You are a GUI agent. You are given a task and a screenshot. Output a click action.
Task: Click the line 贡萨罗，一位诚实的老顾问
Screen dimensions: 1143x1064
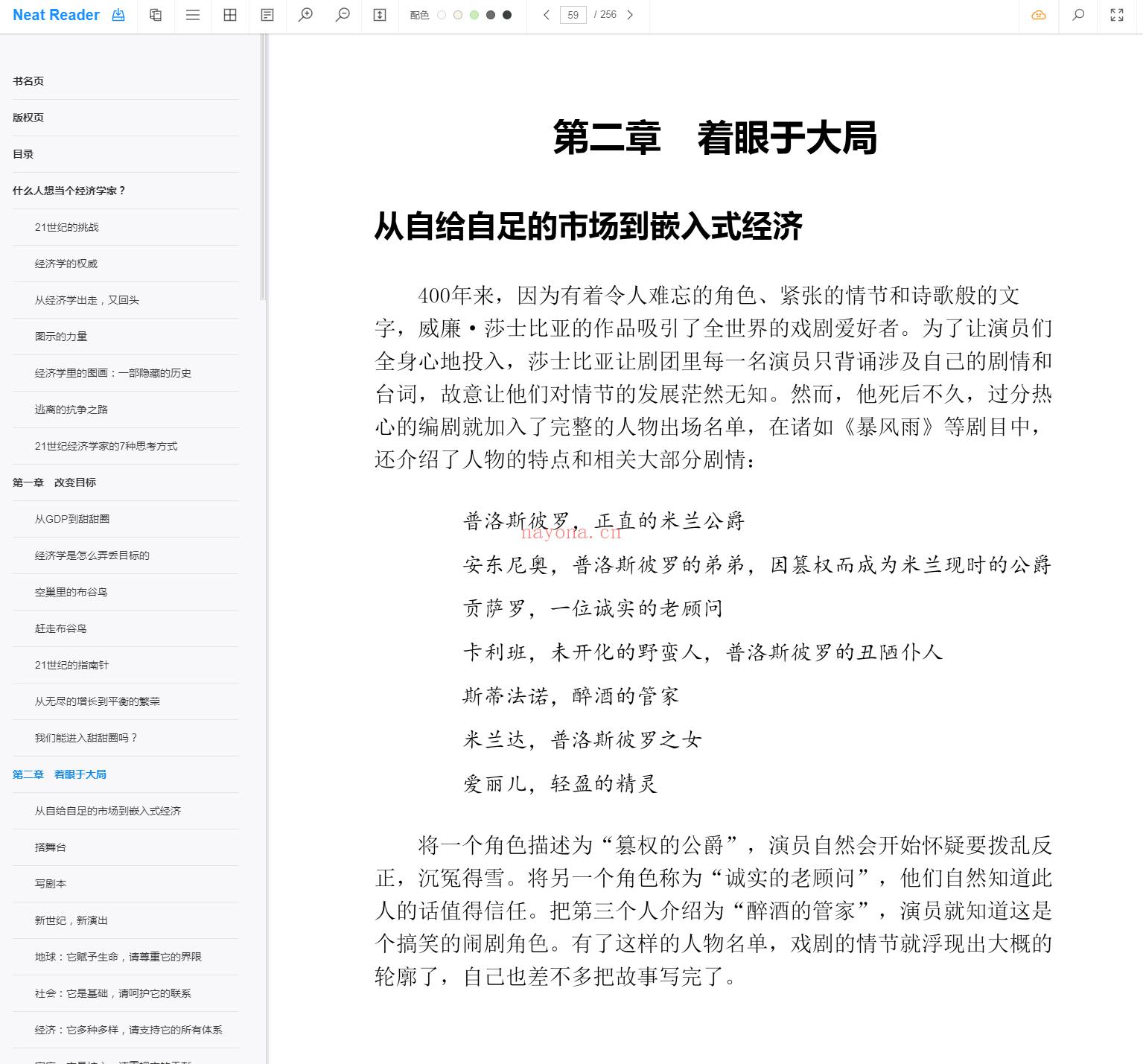pyautogui.click(x=593, y=608)
